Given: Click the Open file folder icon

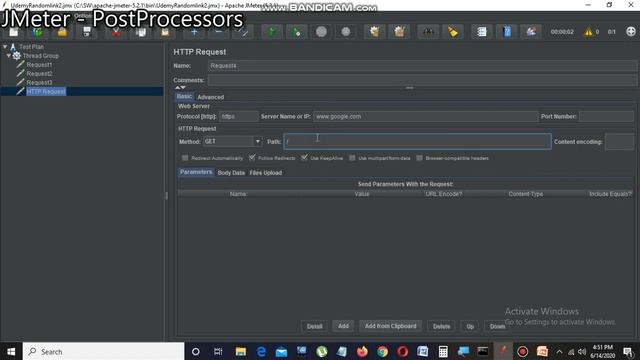Looking at the screenshot, I should coord(62,32).
